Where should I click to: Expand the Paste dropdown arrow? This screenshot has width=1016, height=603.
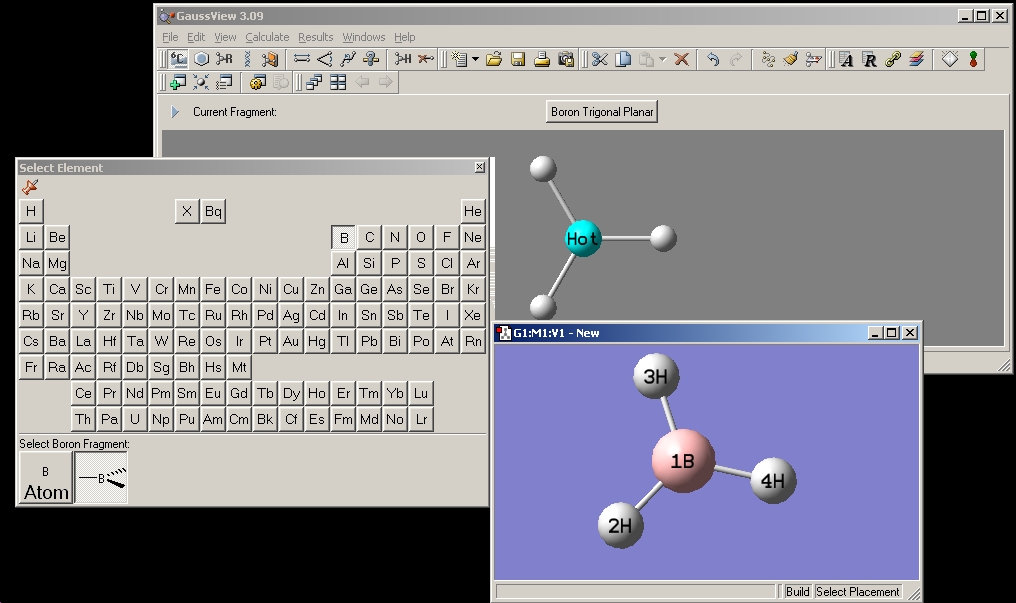662,60
